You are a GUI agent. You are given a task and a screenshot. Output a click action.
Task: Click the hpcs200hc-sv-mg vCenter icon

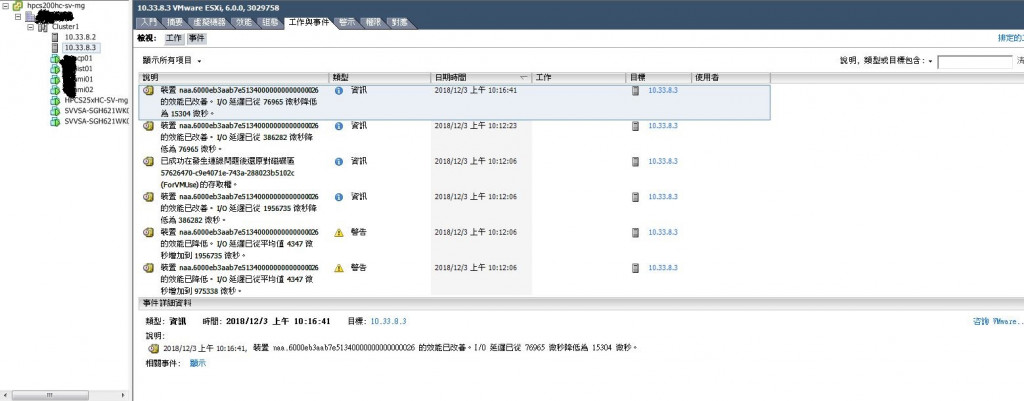tap(18, 5)
